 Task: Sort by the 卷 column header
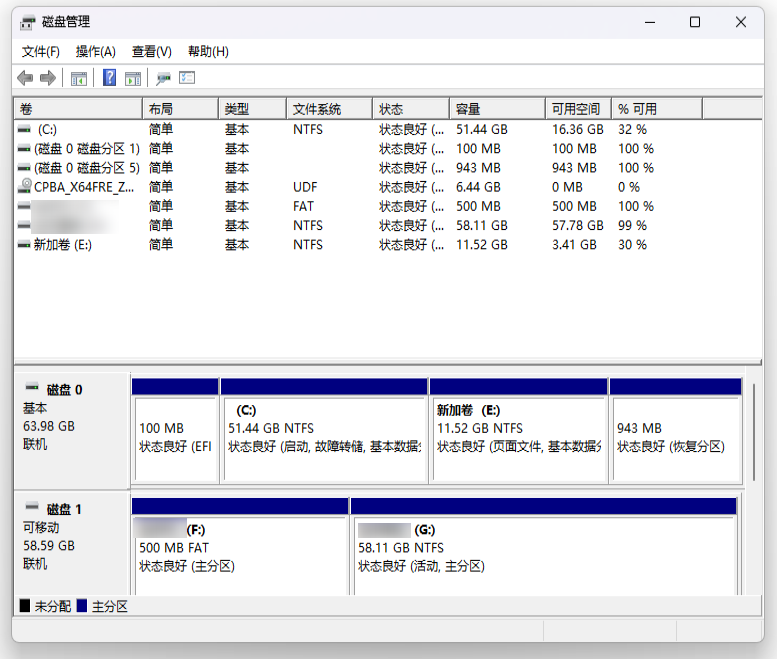tap(78, 109)
